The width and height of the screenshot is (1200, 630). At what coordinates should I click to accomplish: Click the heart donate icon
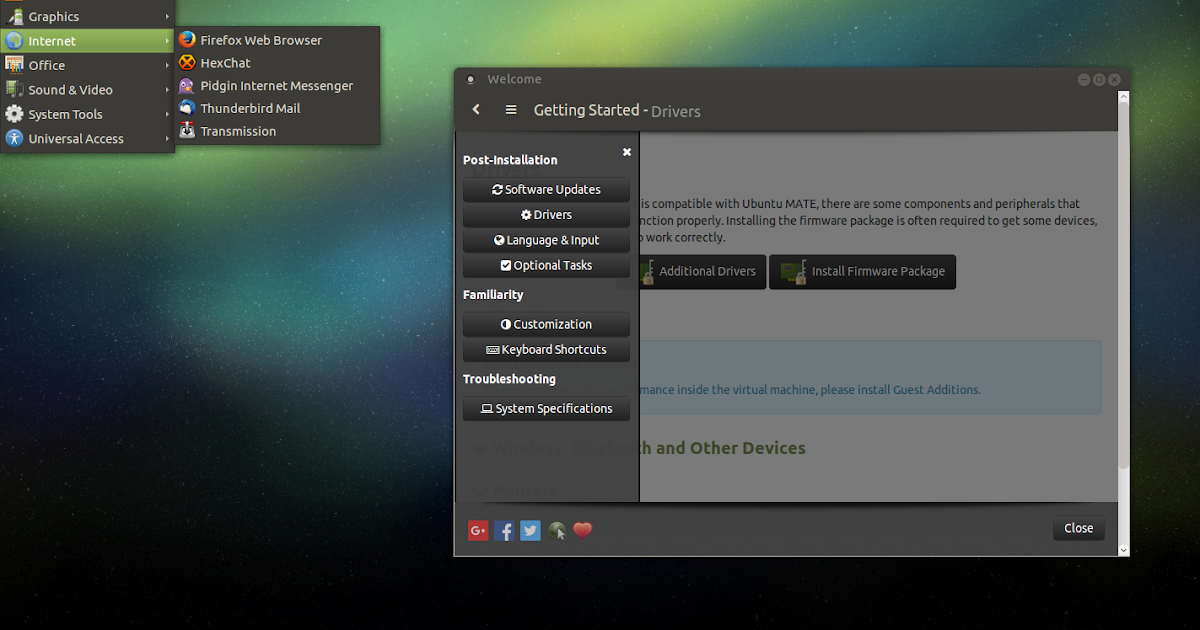pyautogui.click(x=582, y=530)
